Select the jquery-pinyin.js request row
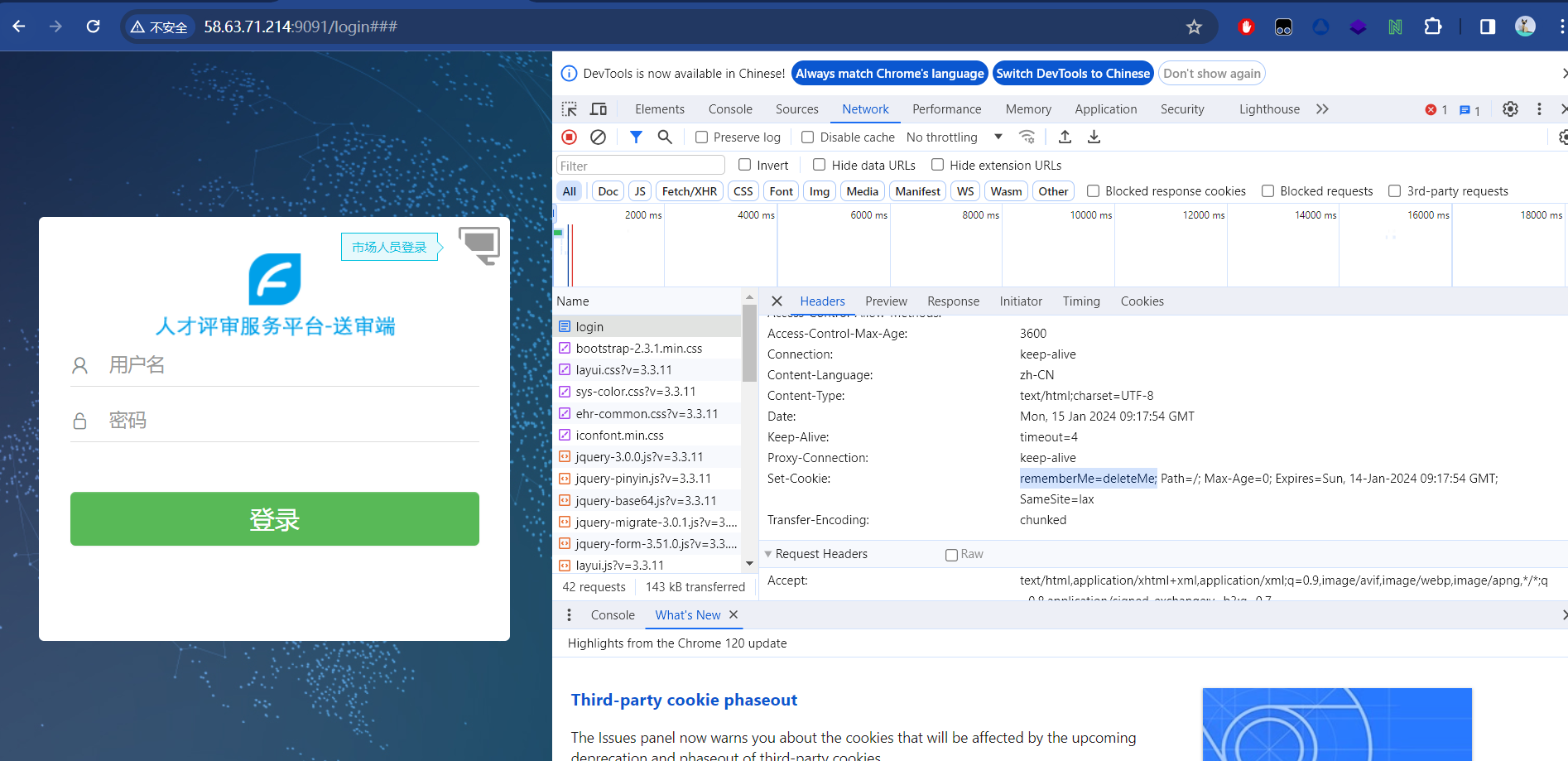Viewport: 1568px width, 761px height. [x=648, y=479]
